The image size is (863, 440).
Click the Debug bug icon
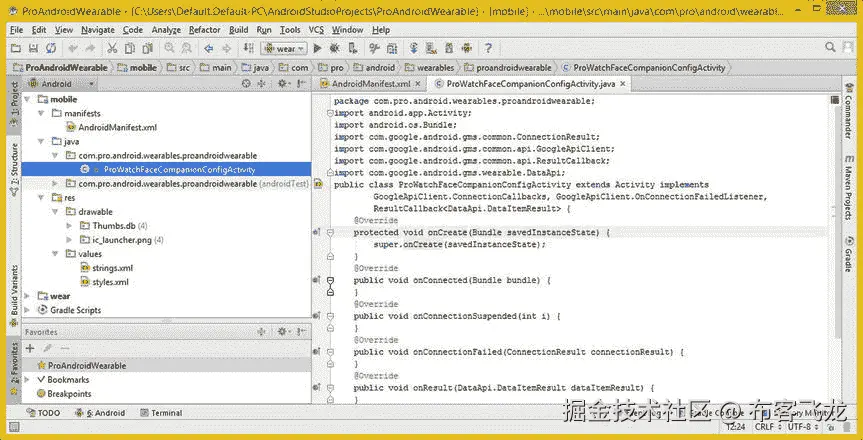(x=334, y=48)
